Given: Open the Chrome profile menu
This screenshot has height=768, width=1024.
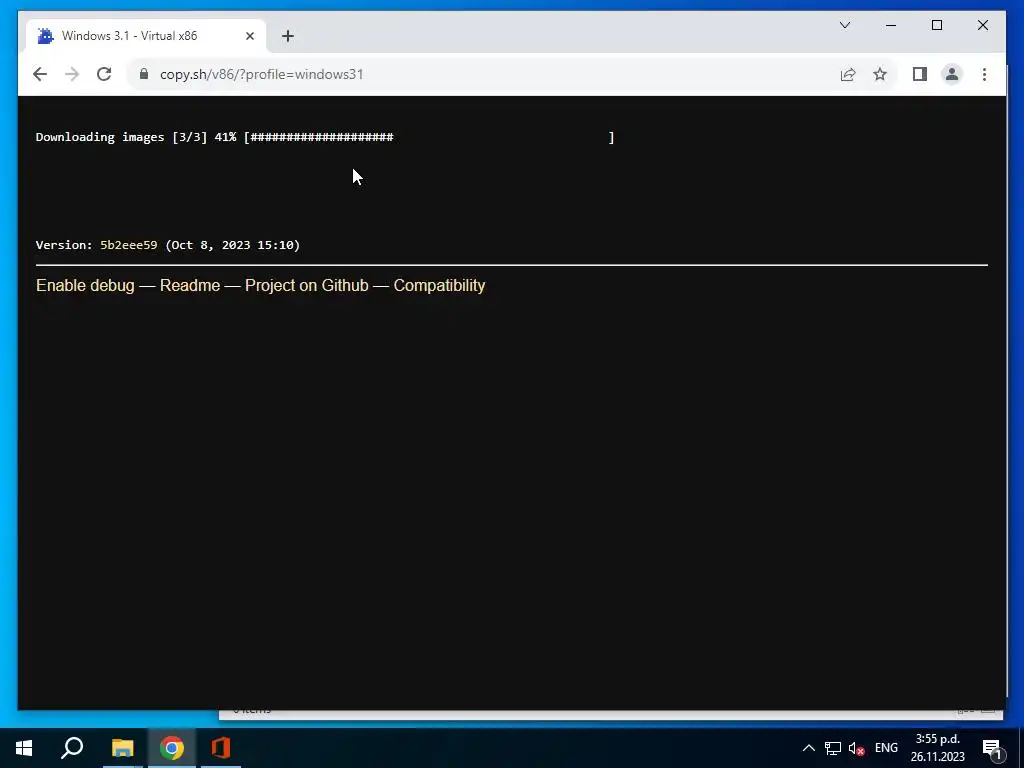Looking at the screenshot, I should (952, 74).
